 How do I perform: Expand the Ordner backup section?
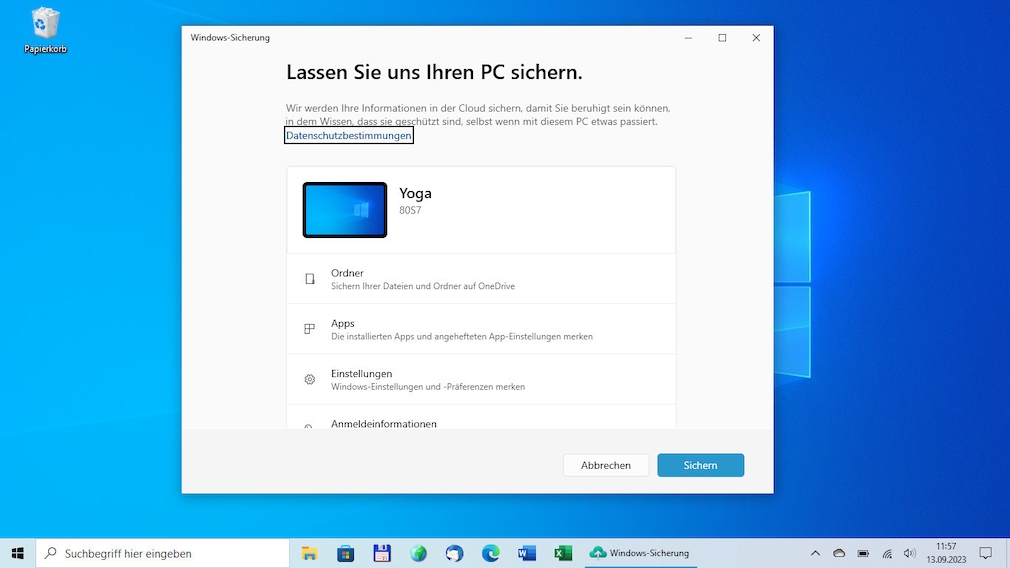pyautogui.click(x=480, y=279)
